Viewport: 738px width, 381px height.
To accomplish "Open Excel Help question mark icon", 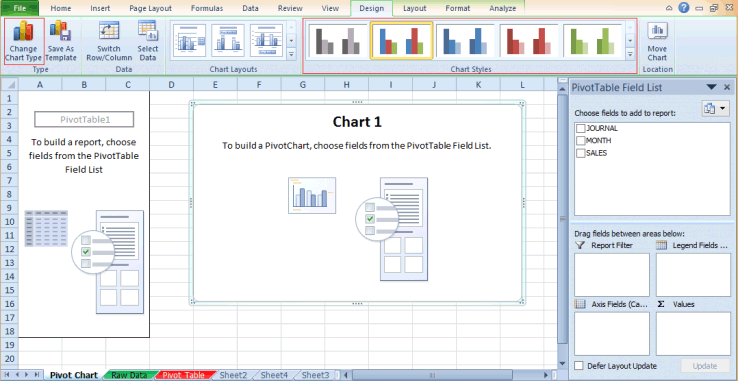I will tap(684, 8).
